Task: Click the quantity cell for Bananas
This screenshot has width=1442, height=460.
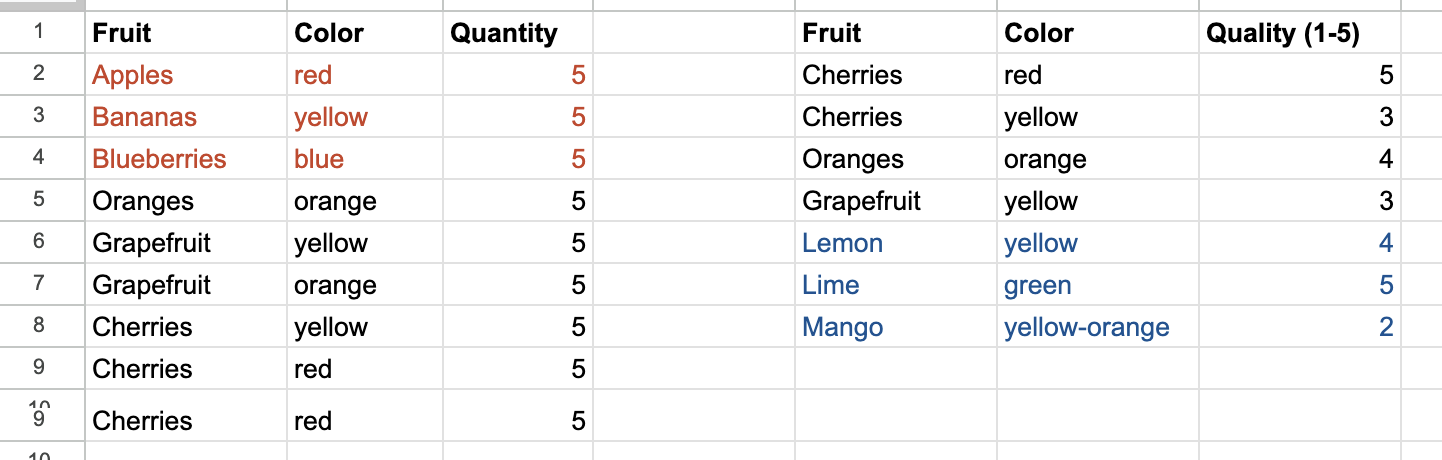Action: [x=577, y=117]
